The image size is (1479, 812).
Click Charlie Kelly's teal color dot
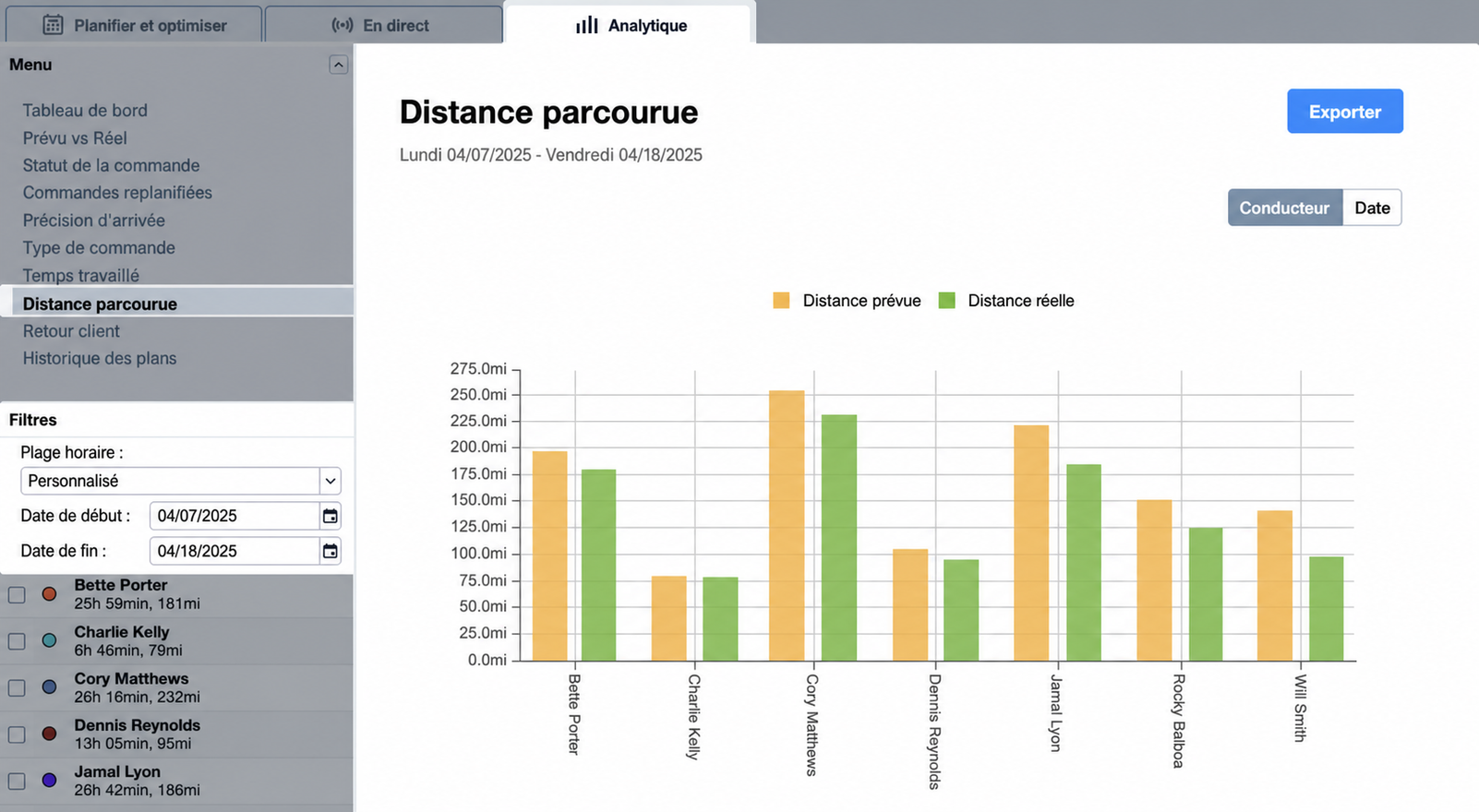[50, 640]
